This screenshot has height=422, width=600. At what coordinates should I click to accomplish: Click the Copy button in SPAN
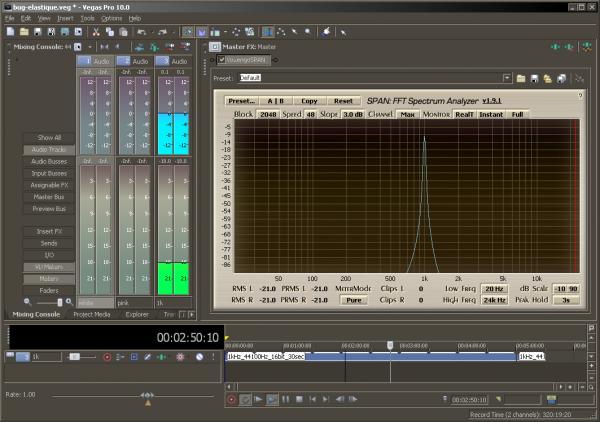(309, 101)
